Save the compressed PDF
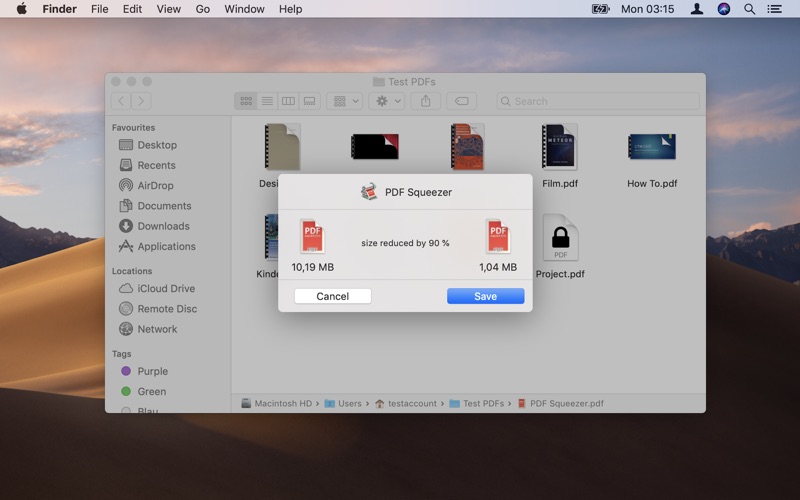The image size is (800, 500). [485, 296]
